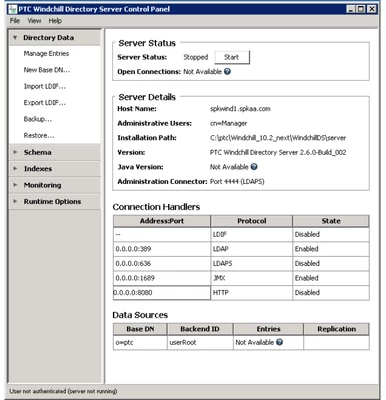The image size is (386, 400).
Task: Click the o=ptc base DN cell
Action: 140,342
